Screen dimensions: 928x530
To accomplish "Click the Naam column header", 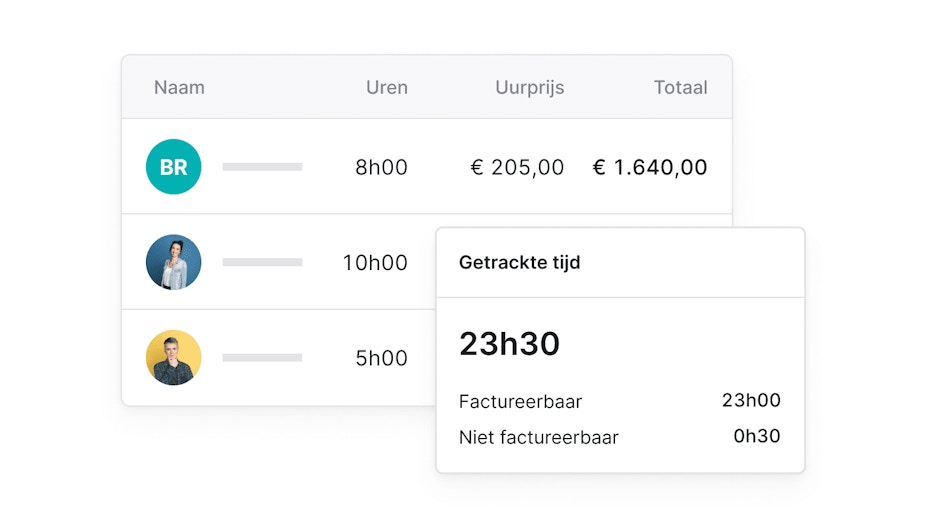I will coord(179,87).
